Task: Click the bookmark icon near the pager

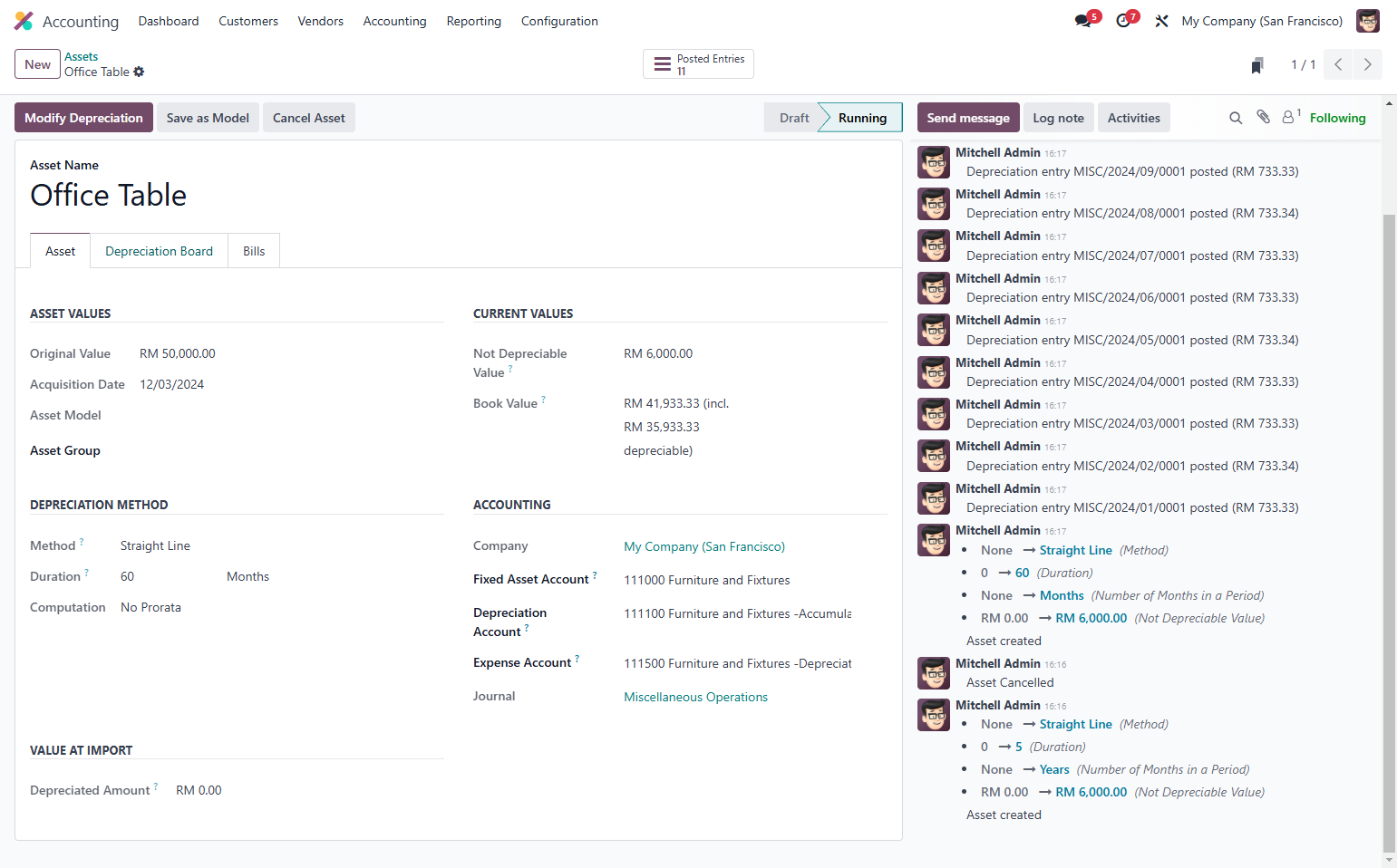Action: tap(1257, 65)
